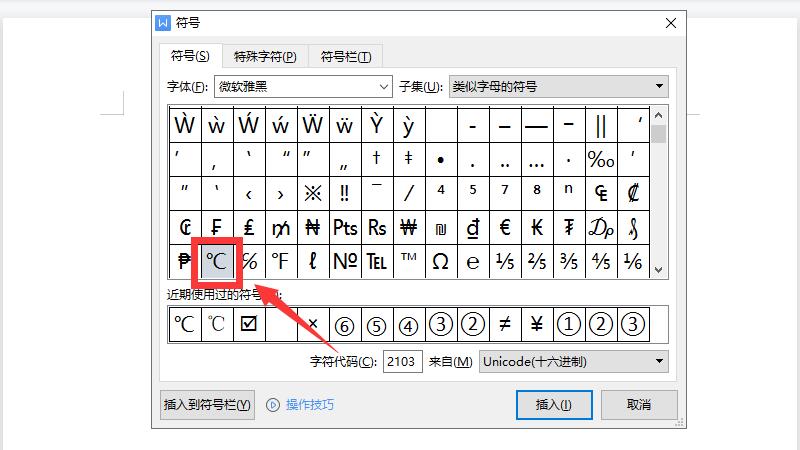Select the ‰ per mille symbol

601,159
